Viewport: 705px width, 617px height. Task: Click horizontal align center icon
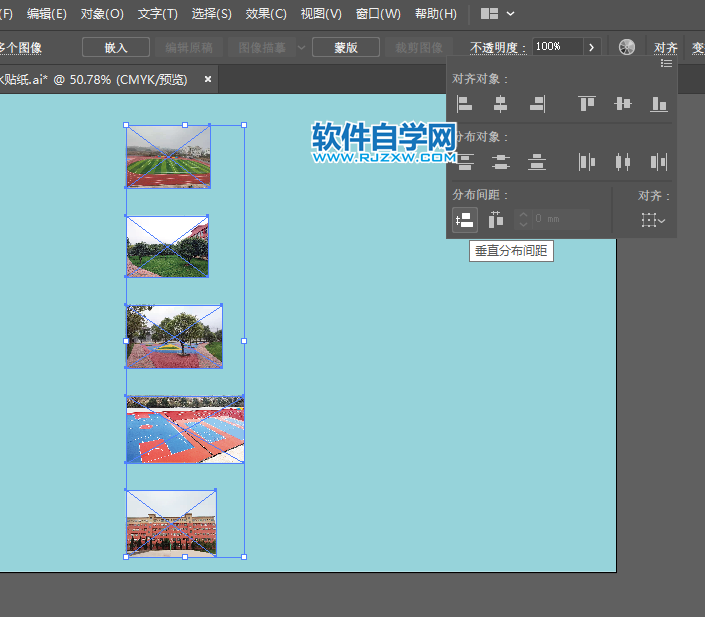coord(501,103)
